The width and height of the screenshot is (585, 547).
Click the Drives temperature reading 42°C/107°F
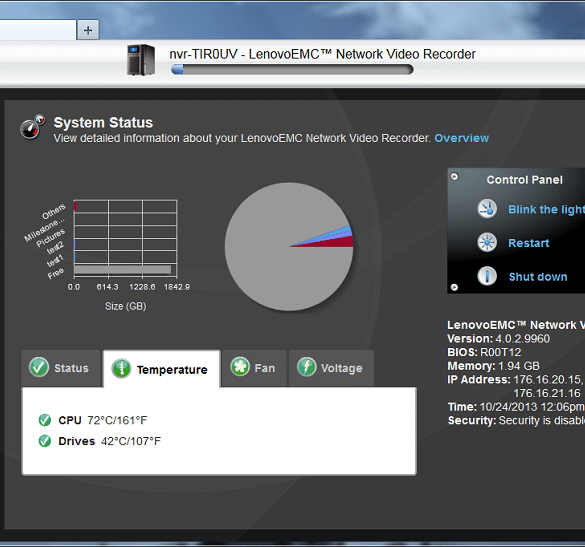click(131, 441)
